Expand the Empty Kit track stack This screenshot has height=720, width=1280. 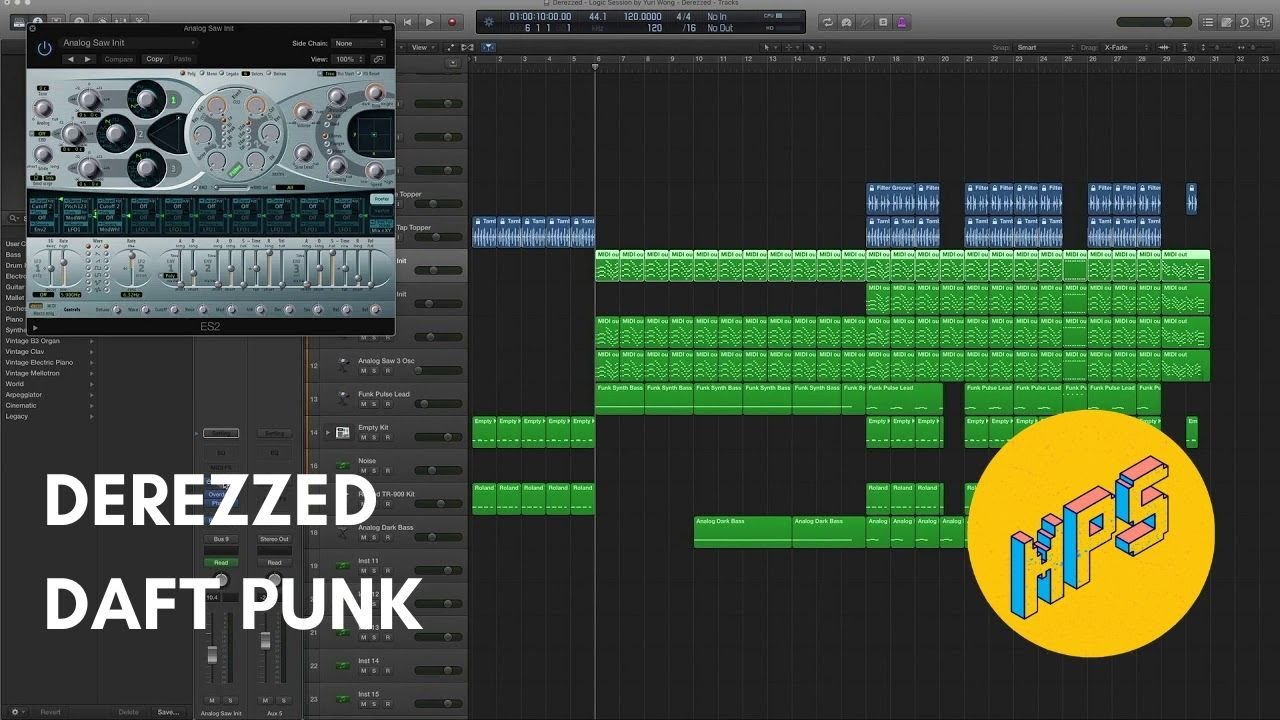pos(328,432)
